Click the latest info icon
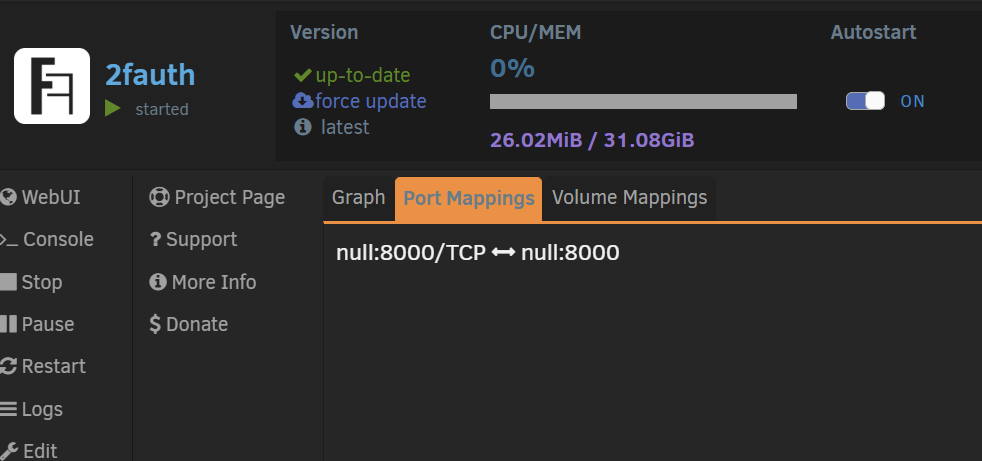 303,127
